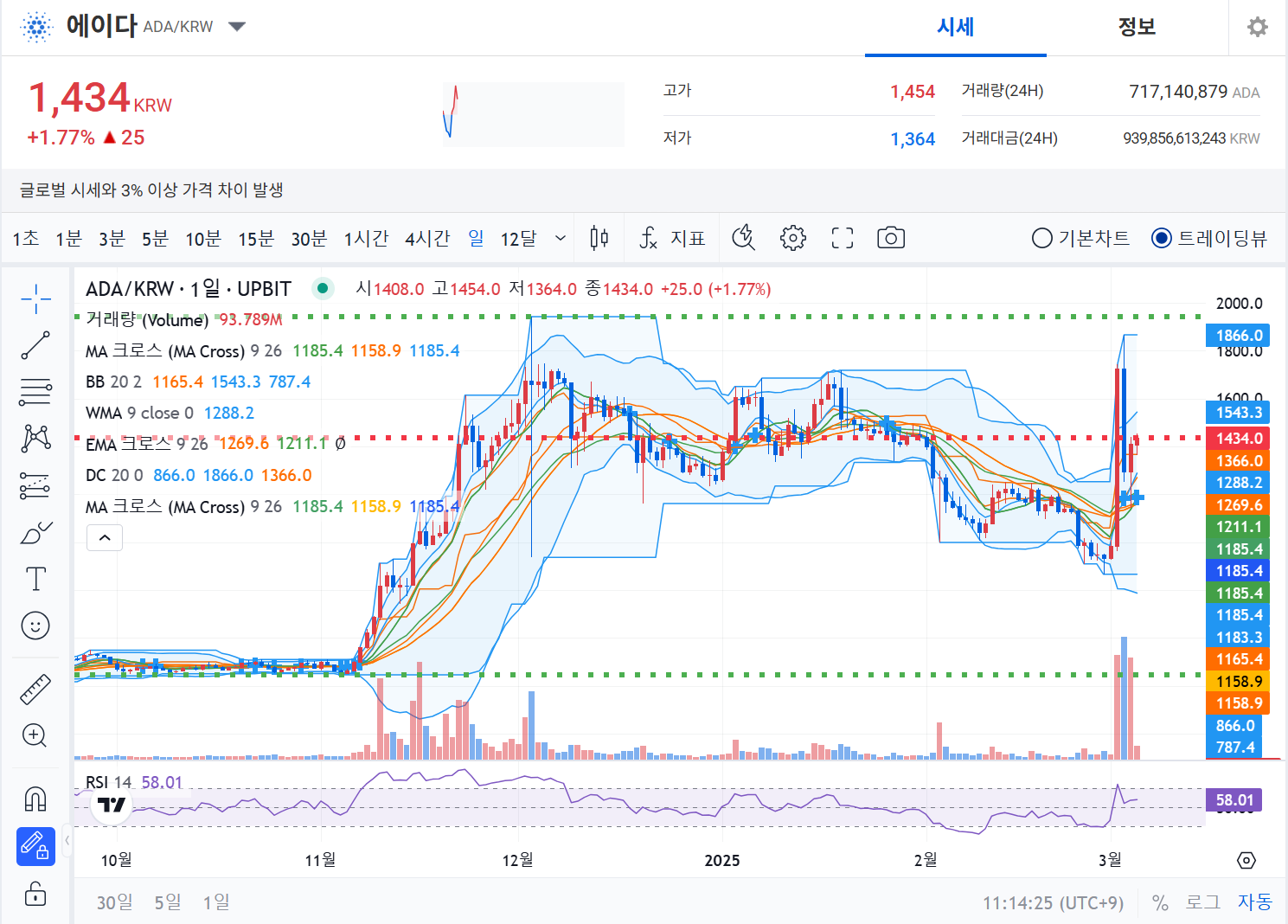This screenshot has width=1288, height=924.
Task: Select the 12달 interval
Action: 518,238
